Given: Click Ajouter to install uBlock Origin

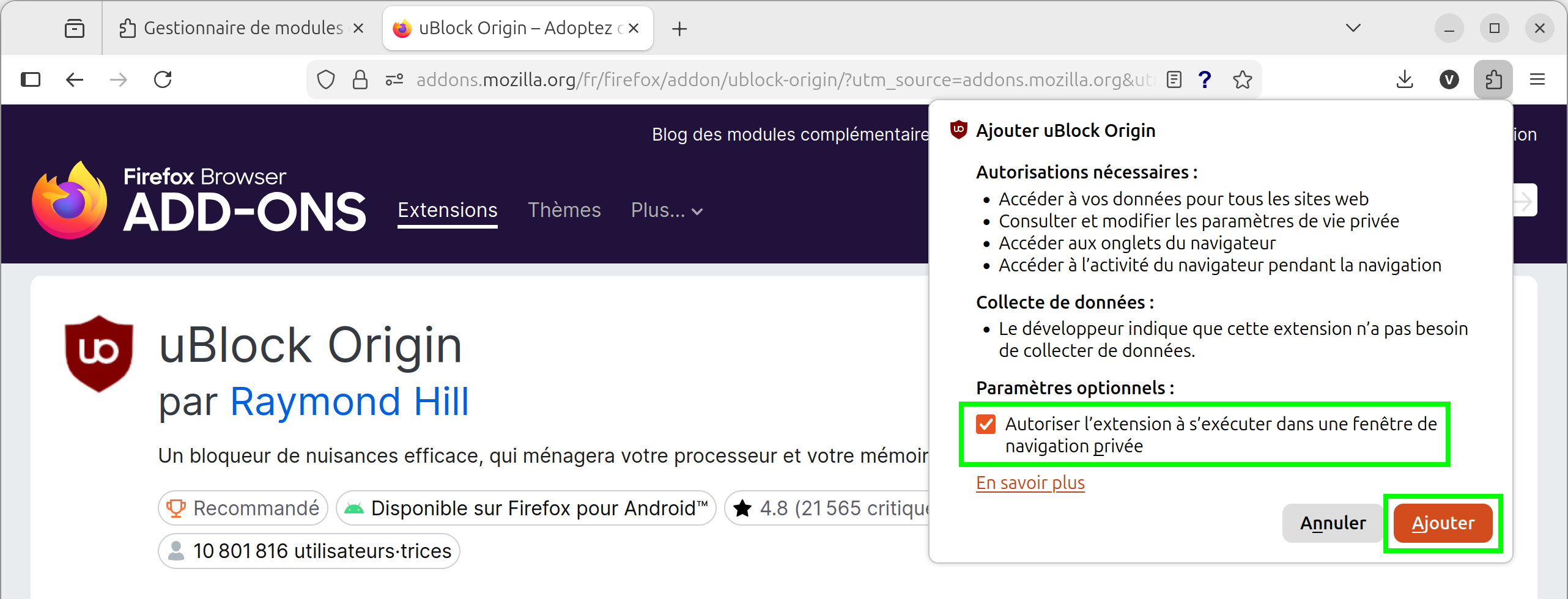Looking at the screenshot, I should [1443, 523].
